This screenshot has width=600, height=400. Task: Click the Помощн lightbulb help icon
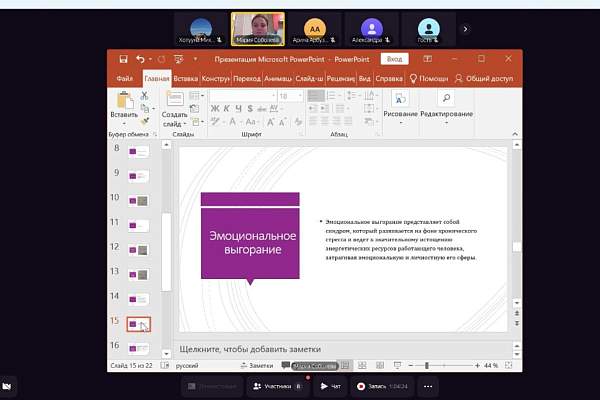[x=413, y=78]
